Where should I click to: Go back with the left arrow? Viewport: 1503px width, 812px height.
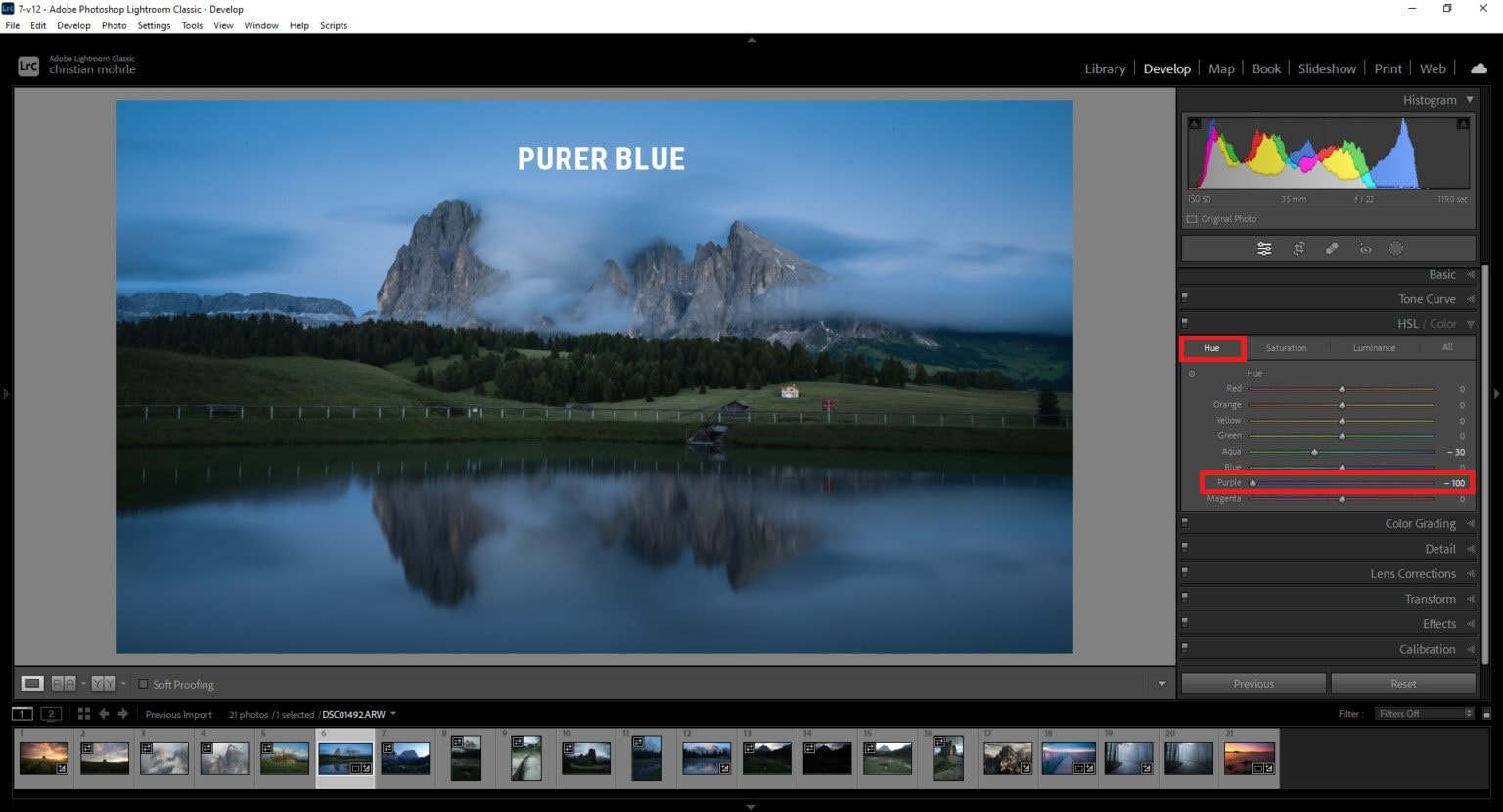coord(104,714)
